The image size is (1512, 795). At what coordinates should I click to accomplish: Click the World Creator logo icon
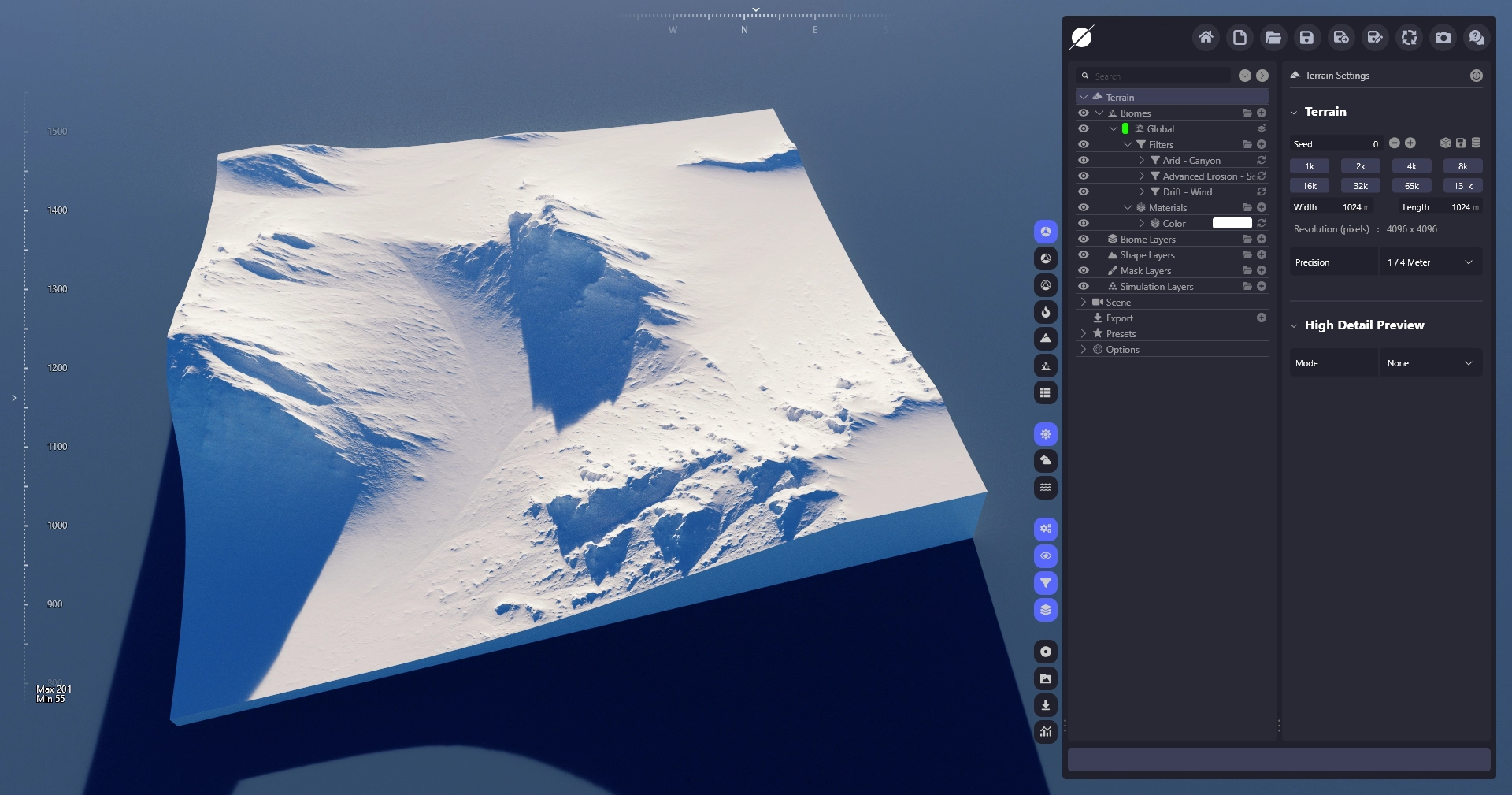pos(1082,37)
